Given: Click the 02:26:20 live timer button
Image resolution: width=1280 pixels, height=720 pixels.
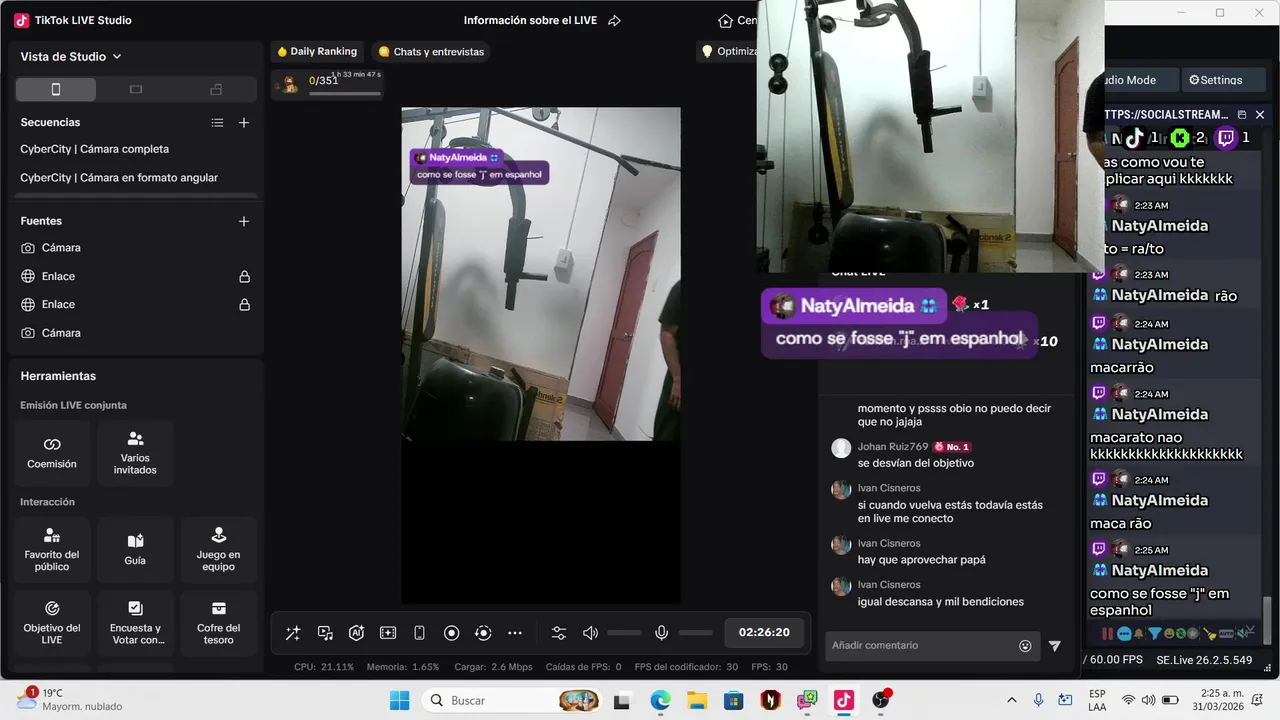Looking at the screenshot, I should tap(764, 633).
